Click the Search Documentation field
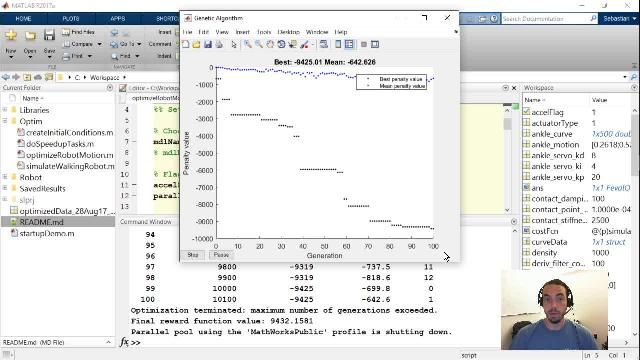Image resolution: width=640 pixels, height=360 pixels. click(x=545, y=19)
